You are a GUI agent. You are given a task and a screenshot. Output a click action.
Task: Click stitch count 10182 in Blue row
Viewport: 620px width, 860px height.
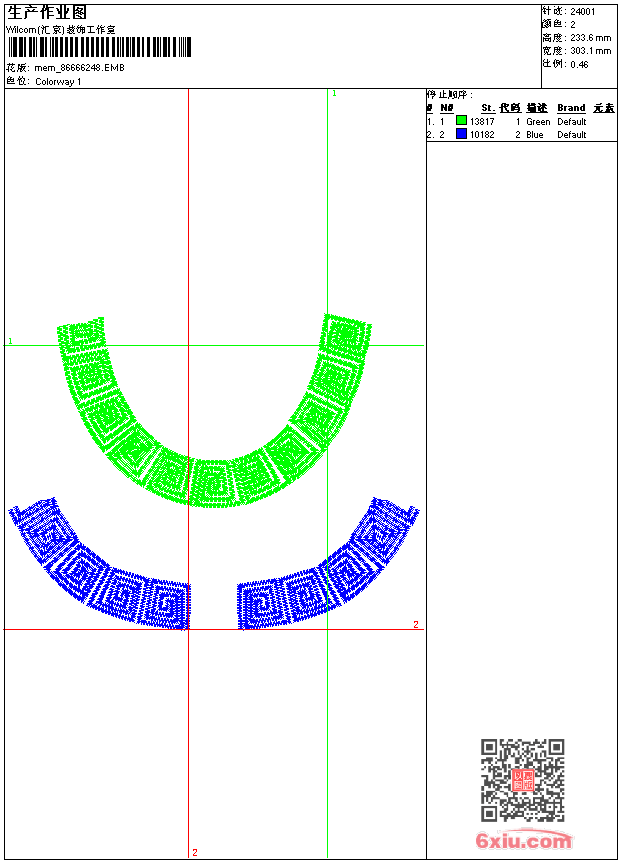pos(482,135)
